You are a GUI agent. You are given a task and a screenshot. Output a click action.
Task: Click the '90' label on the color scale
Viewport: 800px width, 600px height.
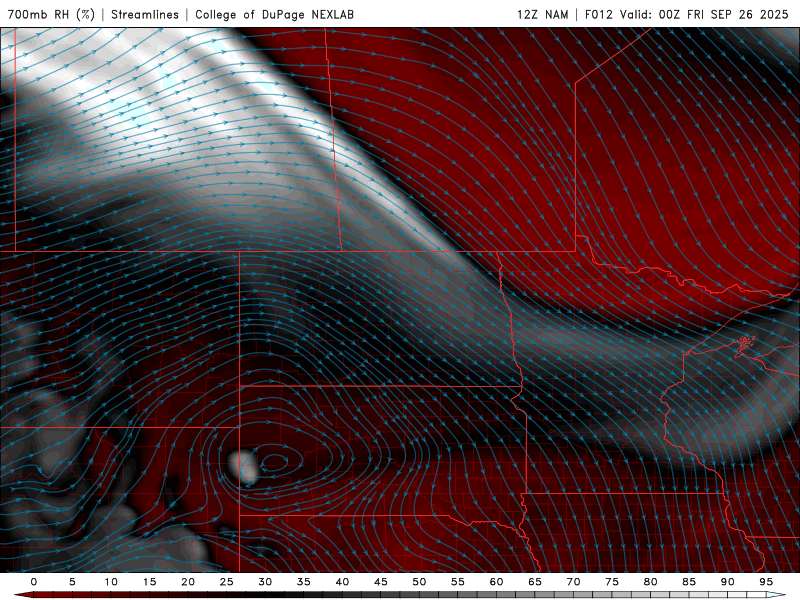728,582
